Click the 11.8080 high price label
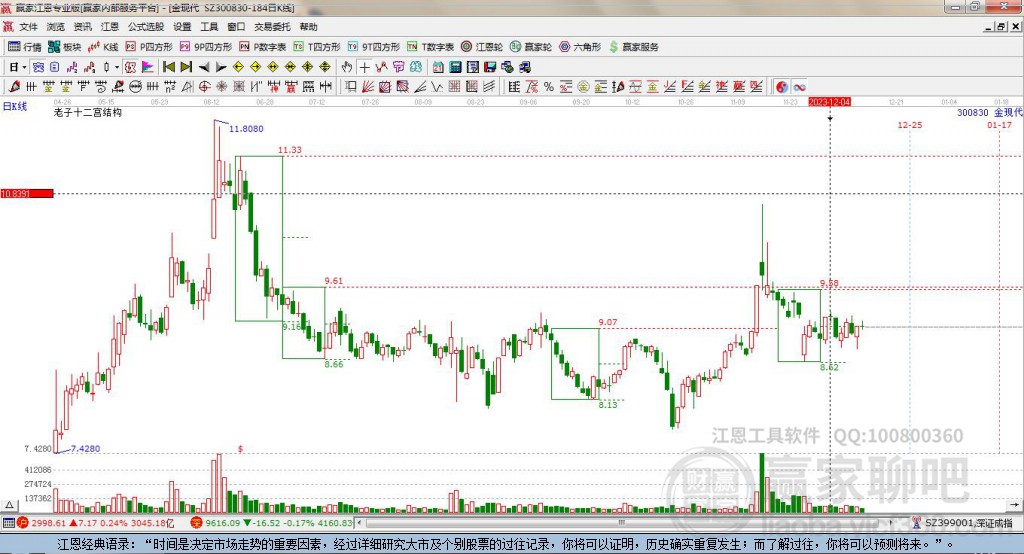1024x554 pixels. (x=246, y=129)
